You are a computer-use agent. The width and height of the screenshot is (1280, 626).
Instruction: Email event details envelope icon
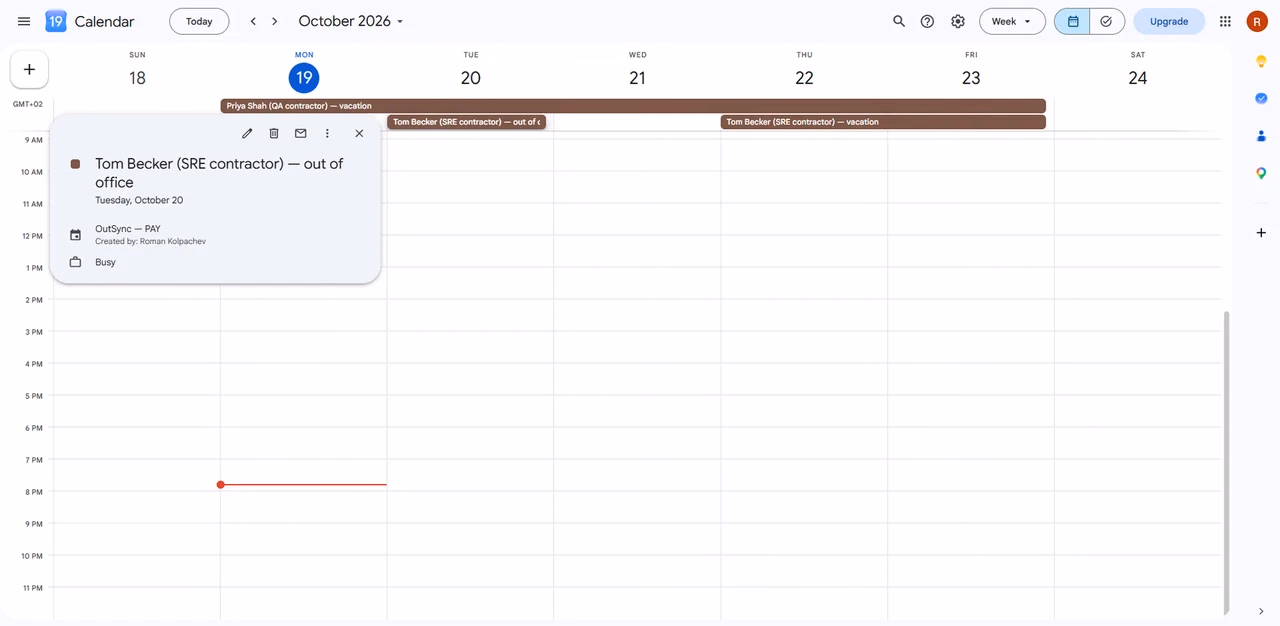pos(300,133)
